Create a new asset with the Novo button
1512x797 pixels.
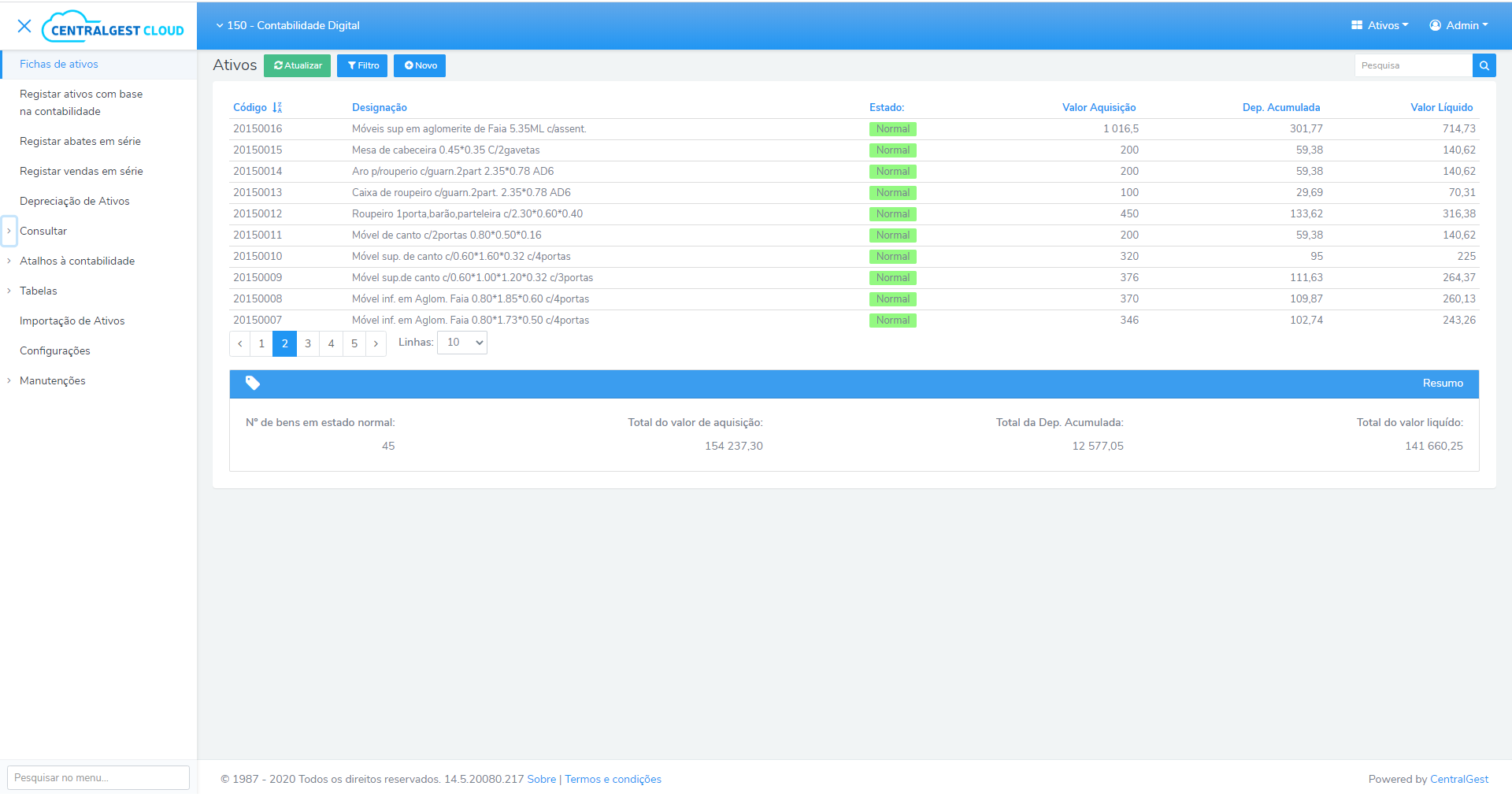(419, 65)
